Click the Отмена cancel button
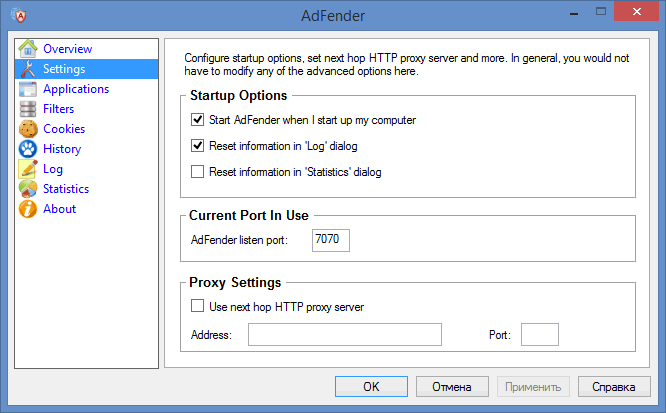666x413 pixels. pos(451,386)
